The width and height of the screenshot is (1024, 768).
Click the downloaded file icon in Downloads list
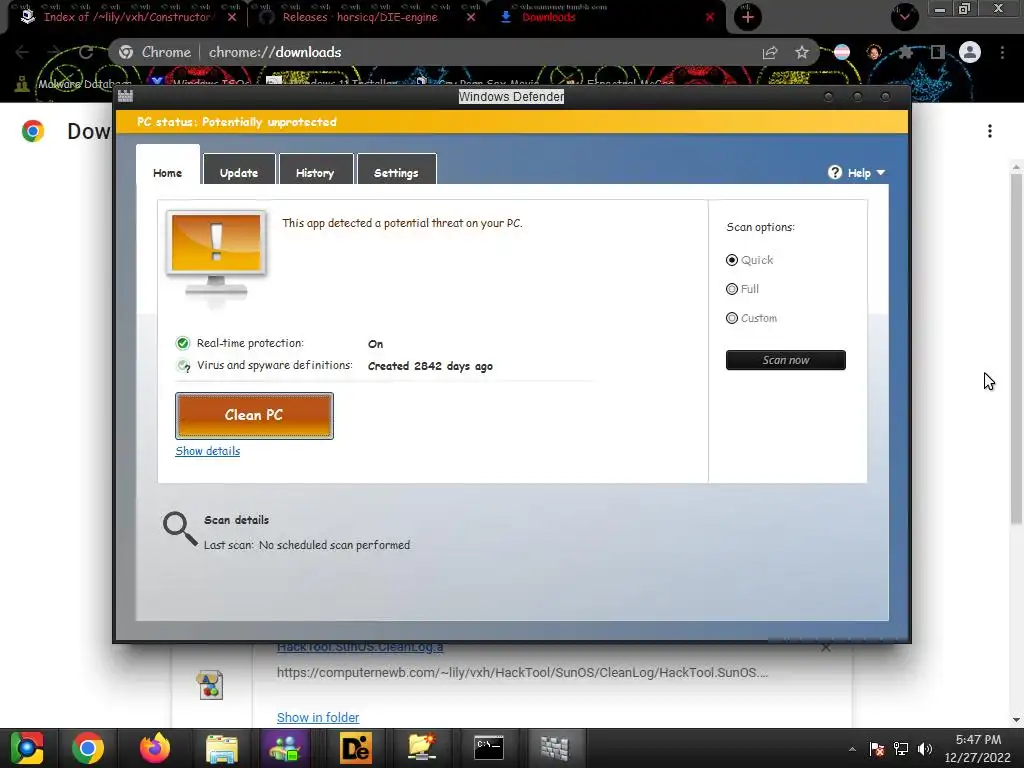(210, 685)
